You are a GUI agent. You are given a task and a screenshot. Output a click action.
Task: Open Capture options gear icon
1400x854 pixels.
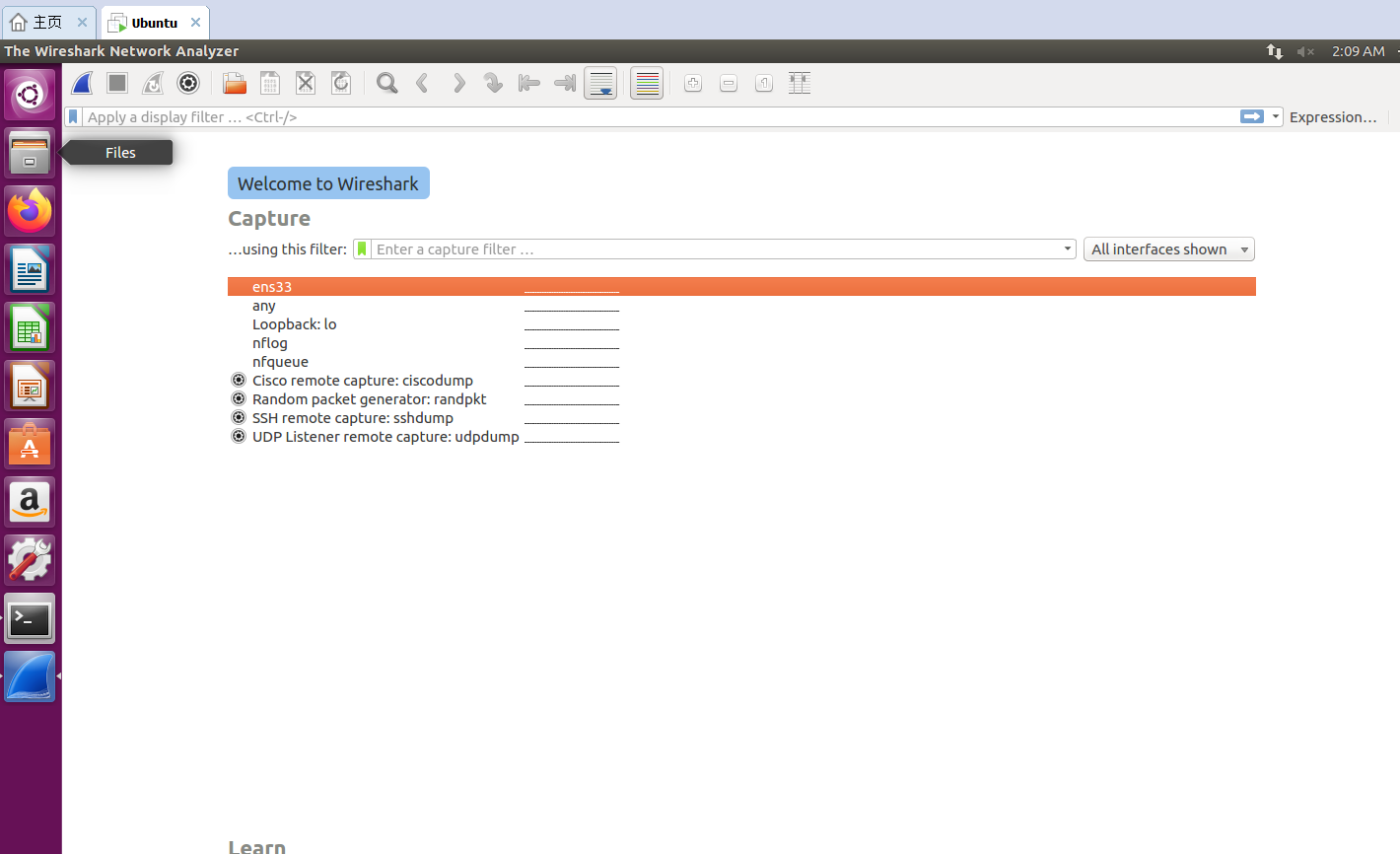point(188,84)
